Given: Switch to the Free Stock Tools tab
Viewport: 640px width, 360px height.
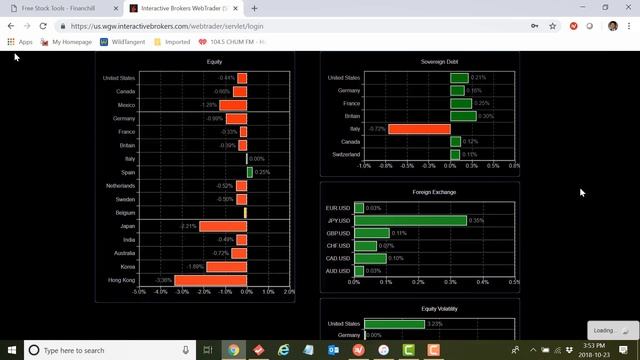Looking at the screenshot, I should click(58, 8).
